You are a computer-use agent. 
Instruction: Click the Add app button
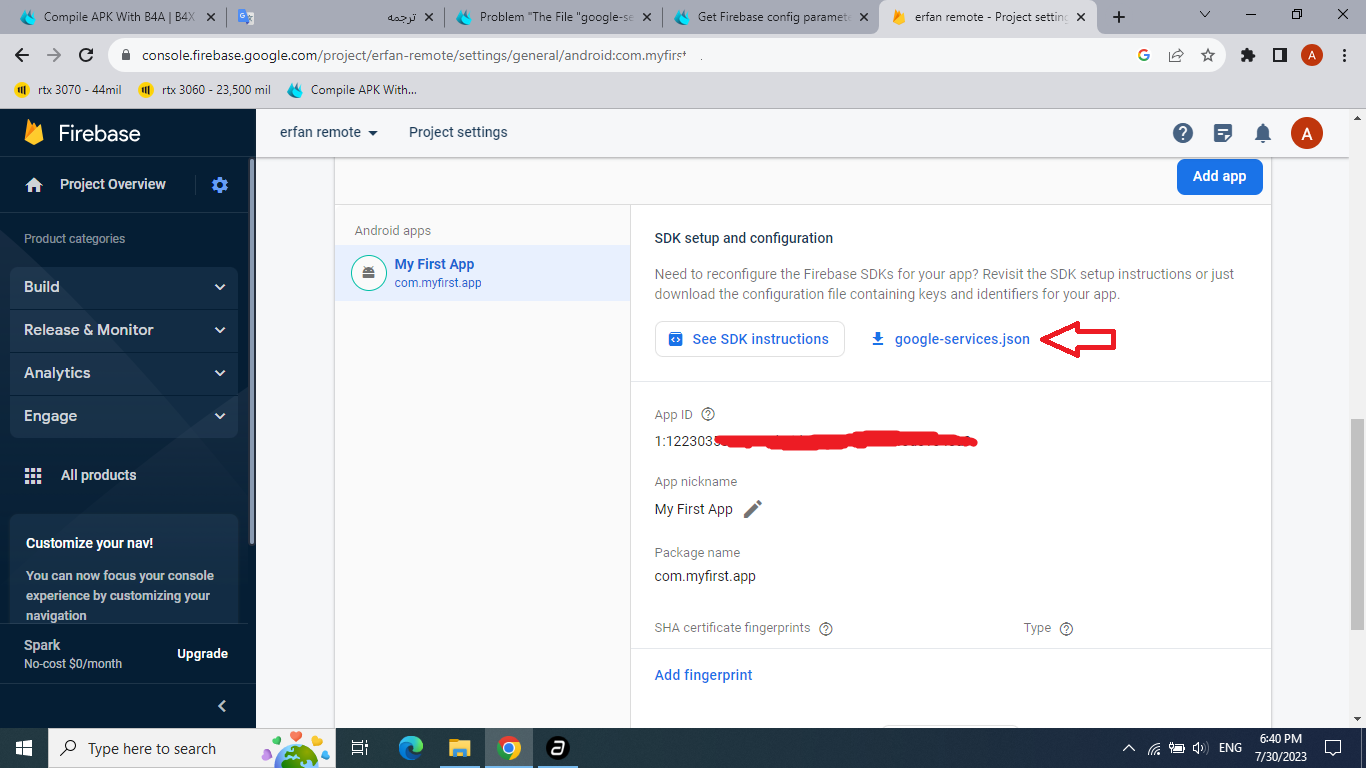(x=1219, y=176)
